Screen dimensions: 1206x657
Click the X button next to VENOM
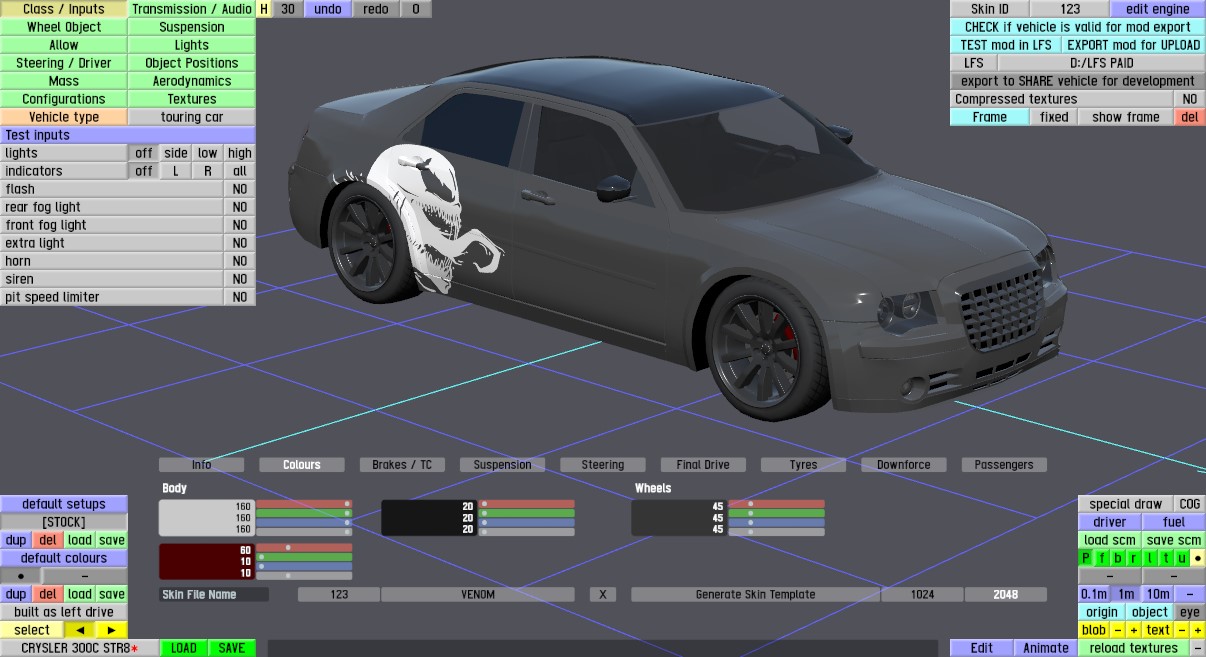pos(602,594)
